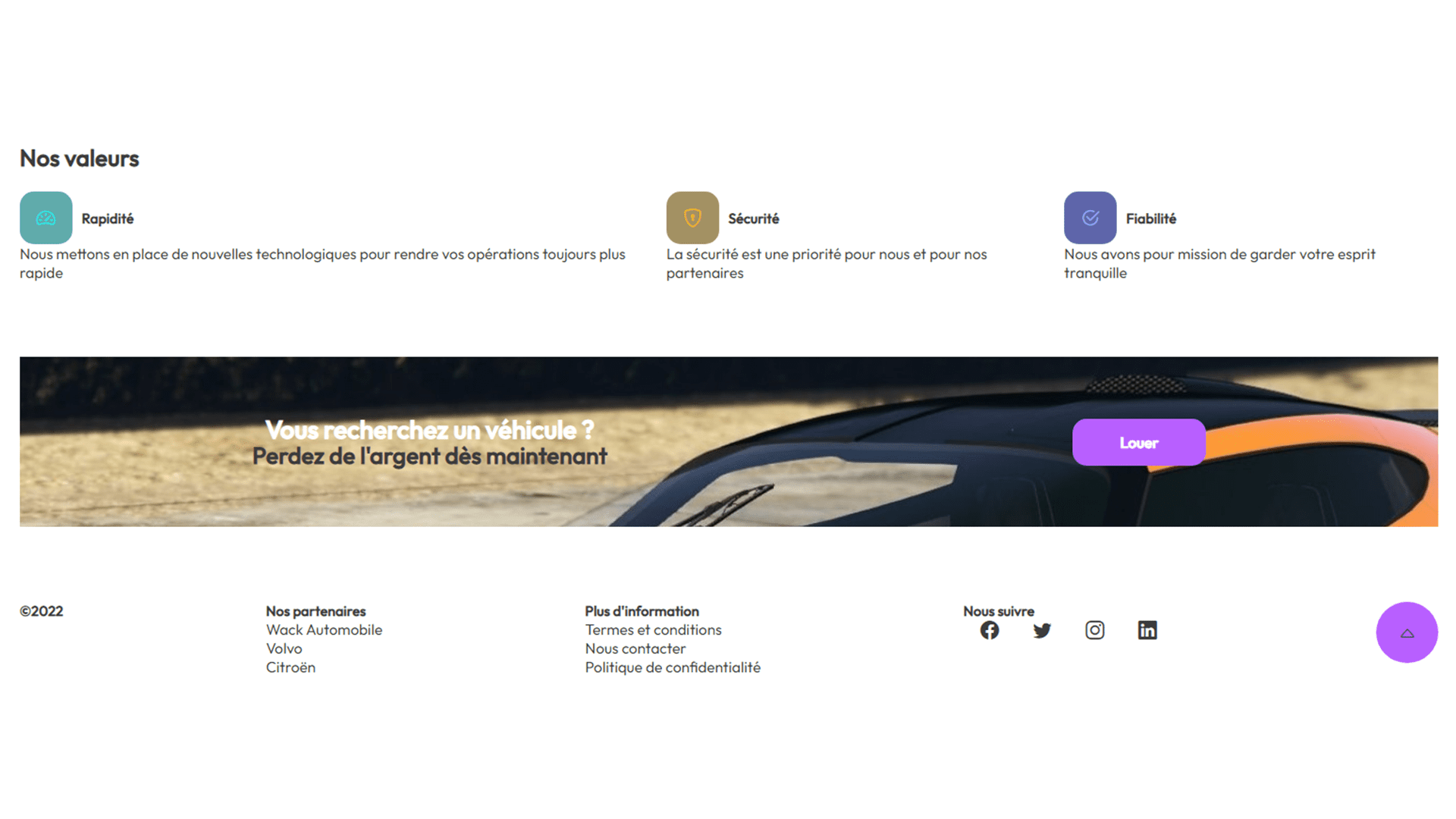The height and width of the screenshot is (819, 1456).
Task: Open the Citroën partner link
Action: point(290,667)
